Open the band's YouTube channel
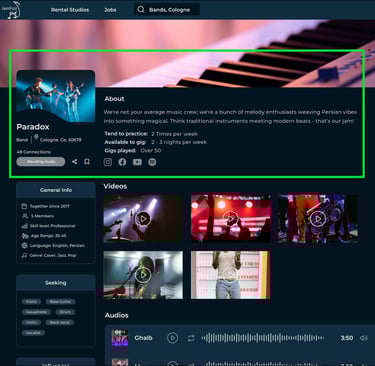 [137, 162]
